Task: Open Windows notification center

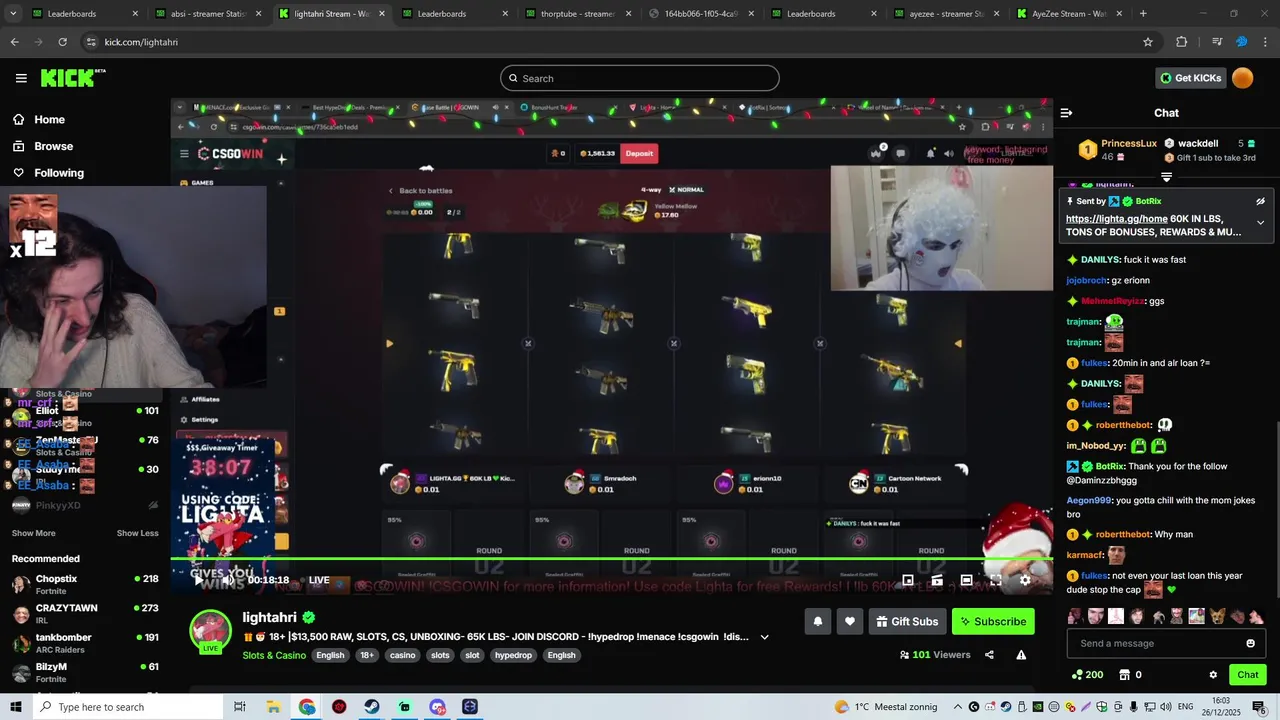Action: point(1260,707)
